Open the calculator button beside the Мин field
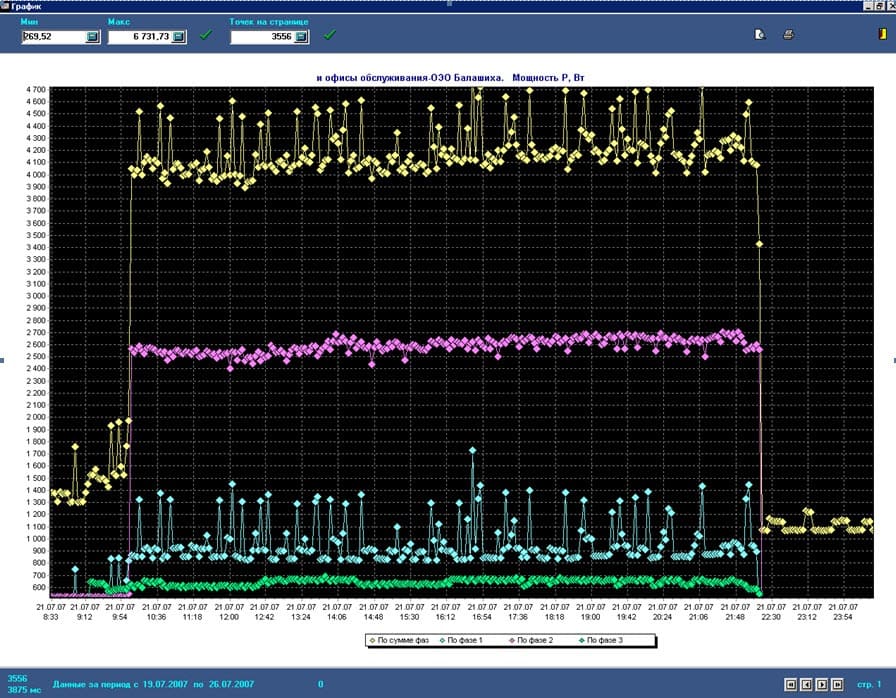Image resolution: width=896 pixels, height=698 pixels. (92, 37)
